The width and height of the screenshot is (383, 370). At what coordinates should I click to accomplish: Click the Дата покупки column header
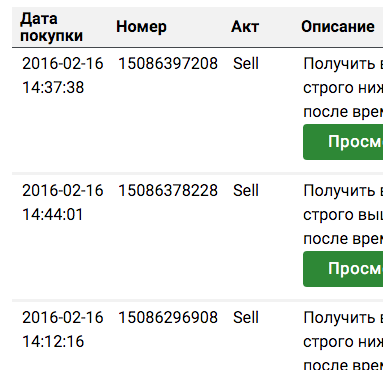51,27
